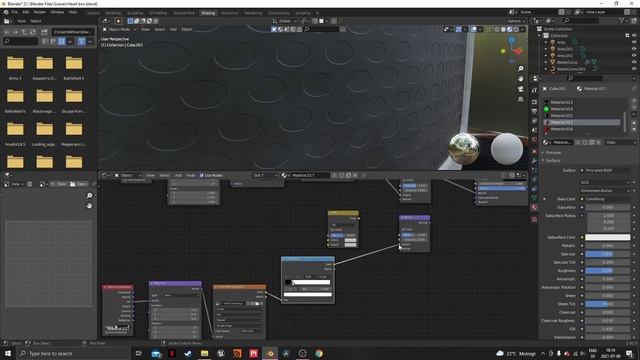Viewport: 640px width, 360px height.
Task: Hide the Area.002 light object
Action: pyautogui.click(x=634, y=56)
